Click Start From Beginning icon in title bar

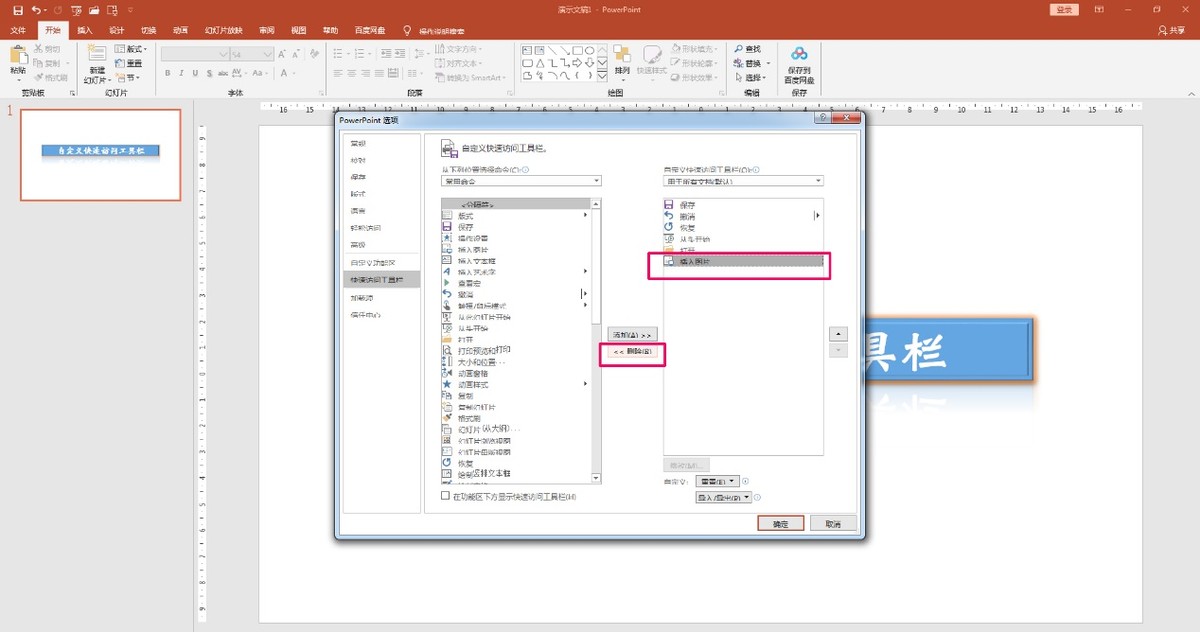(74, 9)
